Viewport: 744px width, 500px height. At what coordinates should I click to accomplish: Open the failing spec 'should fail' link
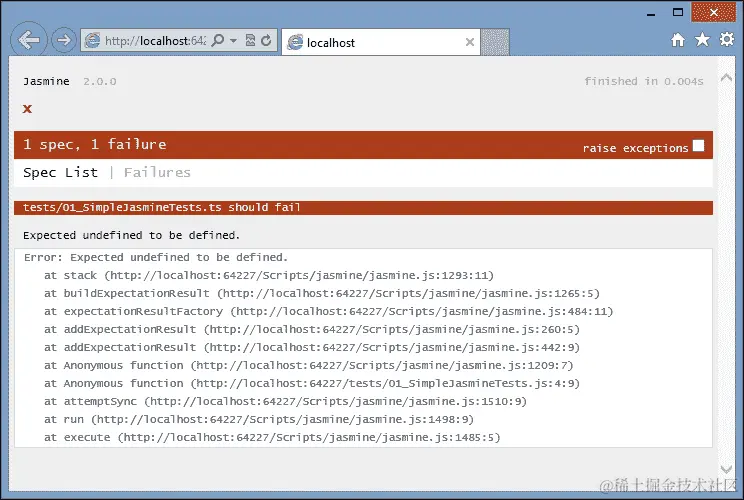point(161,208)
